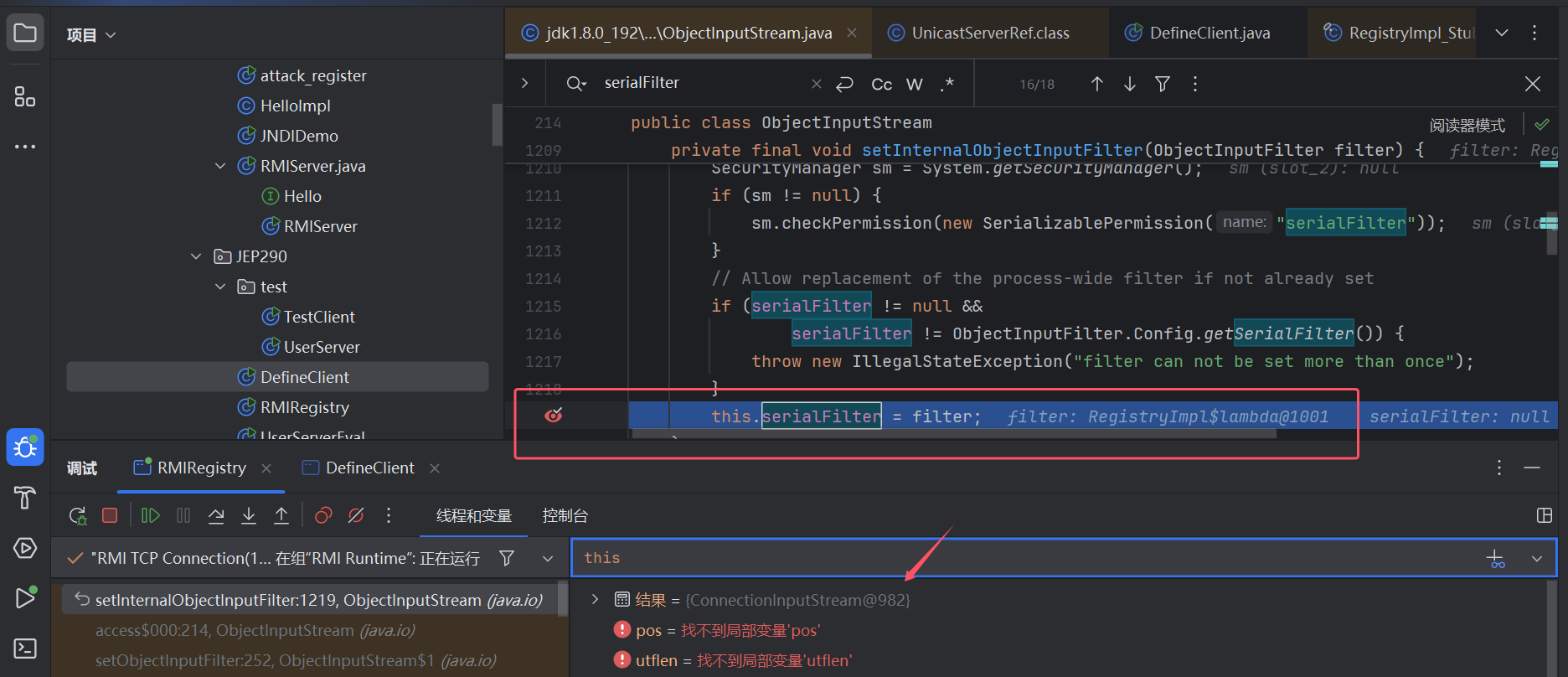The image size is (1568, 677).
Task: Rerun the RMIRegistry debug session
Action: point(77,515)
